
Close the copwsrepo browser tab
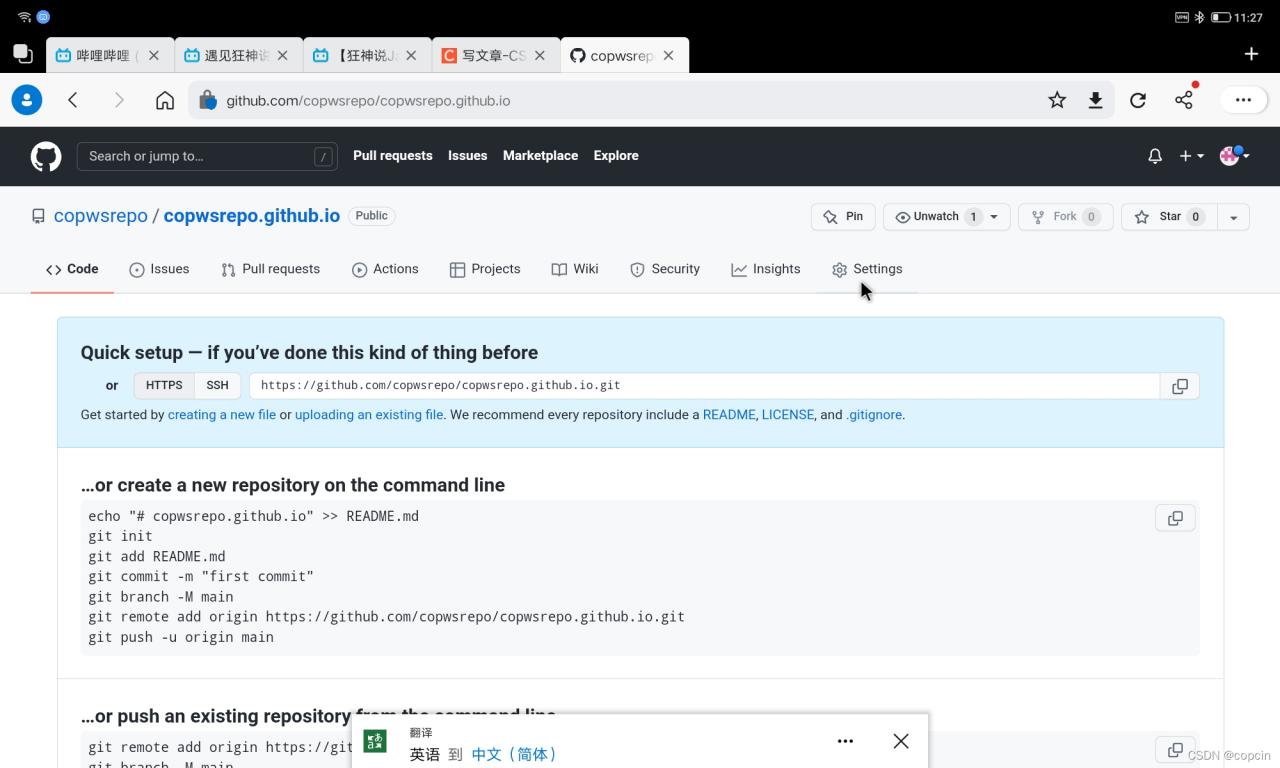click(669, 56)
